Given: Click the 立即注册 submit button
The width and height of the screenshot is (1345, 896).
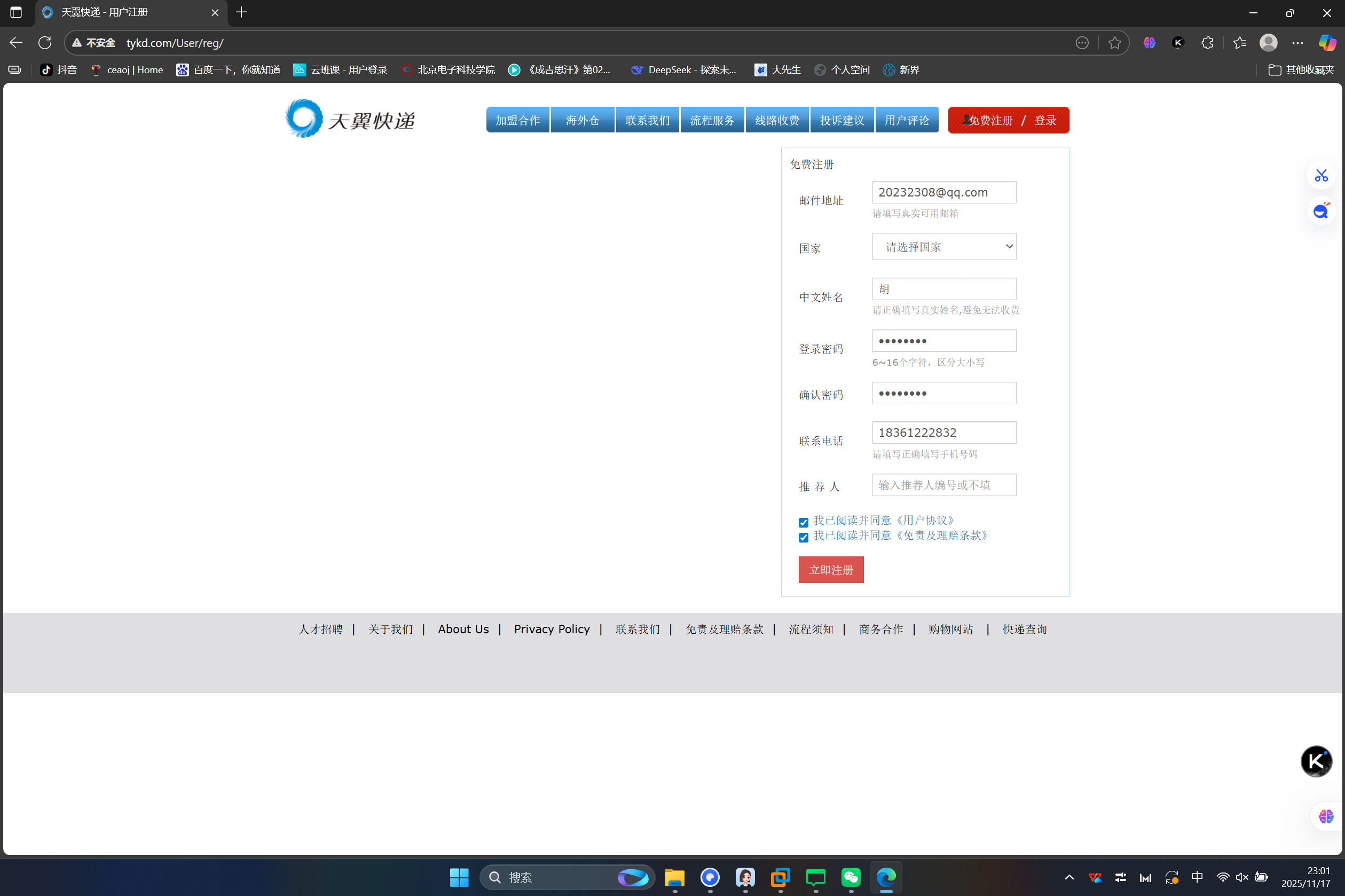Looking at the screenshot, I should [x=831, y=570].
